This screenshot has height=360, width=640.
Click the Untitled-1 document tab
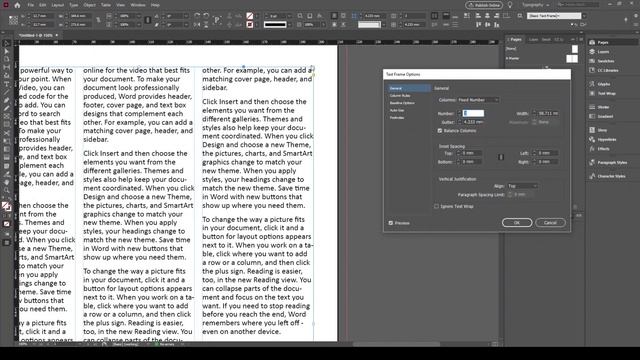(x=37, y=36)
